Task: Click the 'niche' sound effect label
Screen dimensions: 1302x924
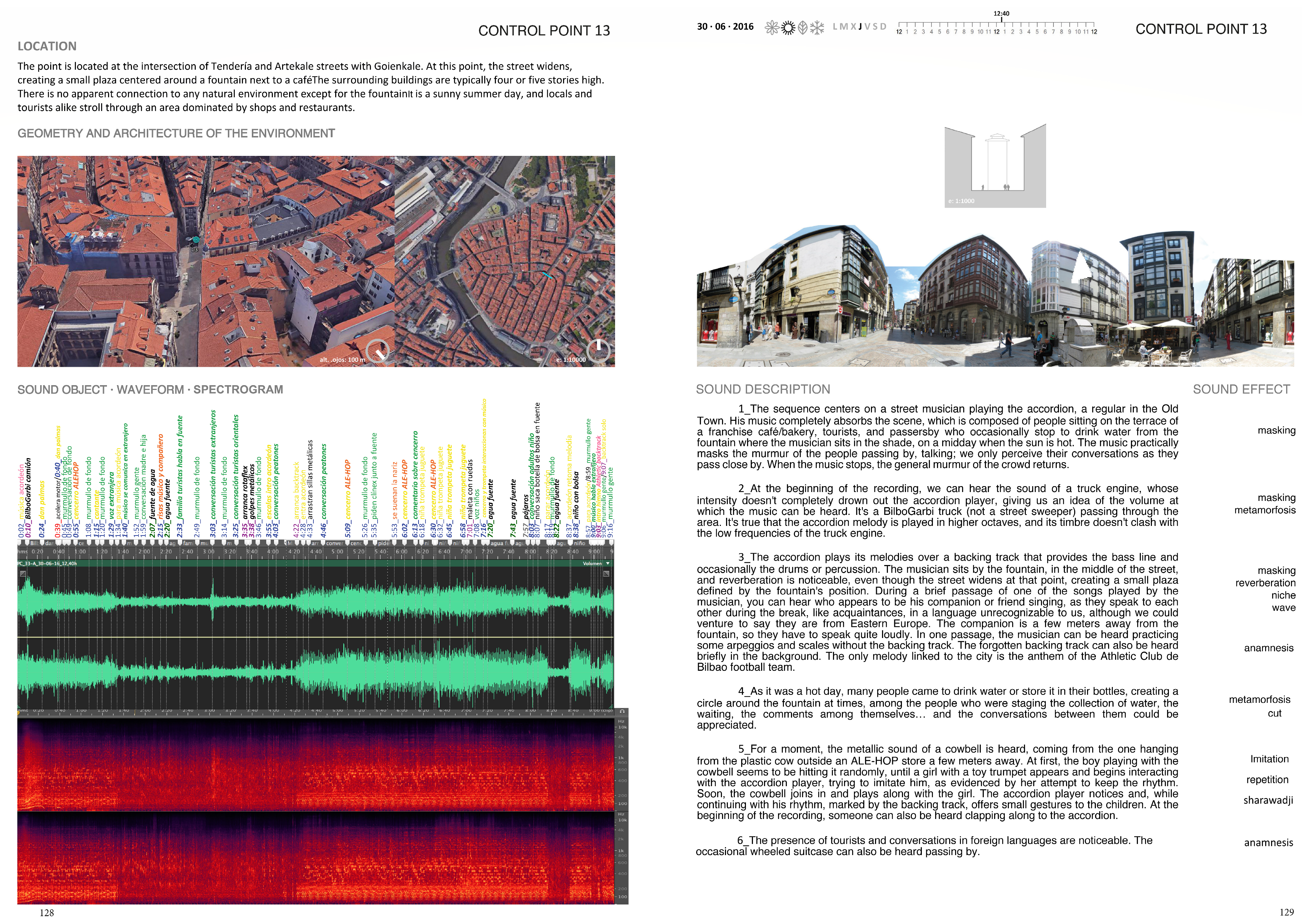Action: coord(1283,595)
